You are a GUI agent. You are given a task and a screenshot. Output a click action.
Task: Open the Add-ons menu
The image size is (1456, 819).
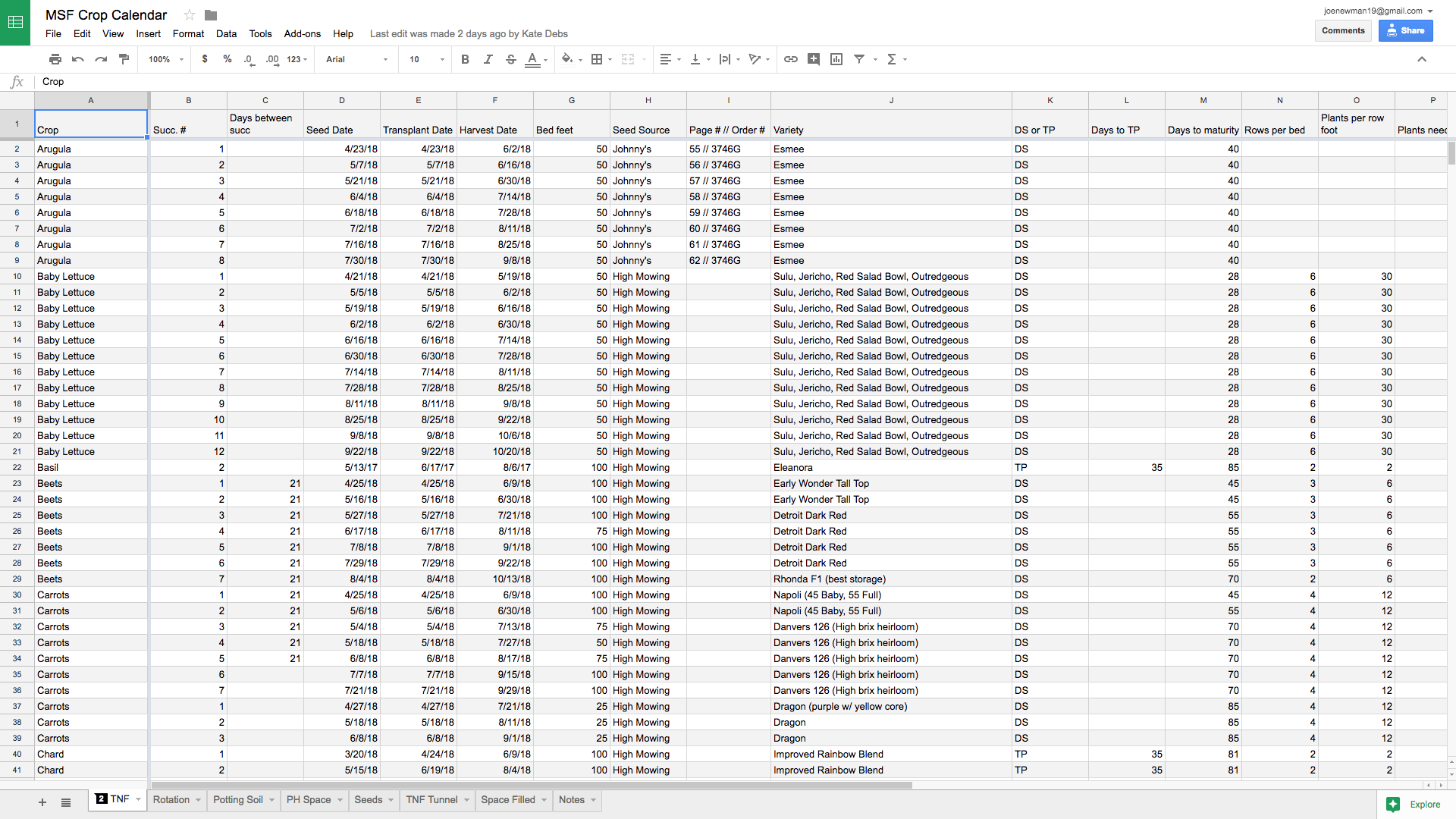pos(302,34)
